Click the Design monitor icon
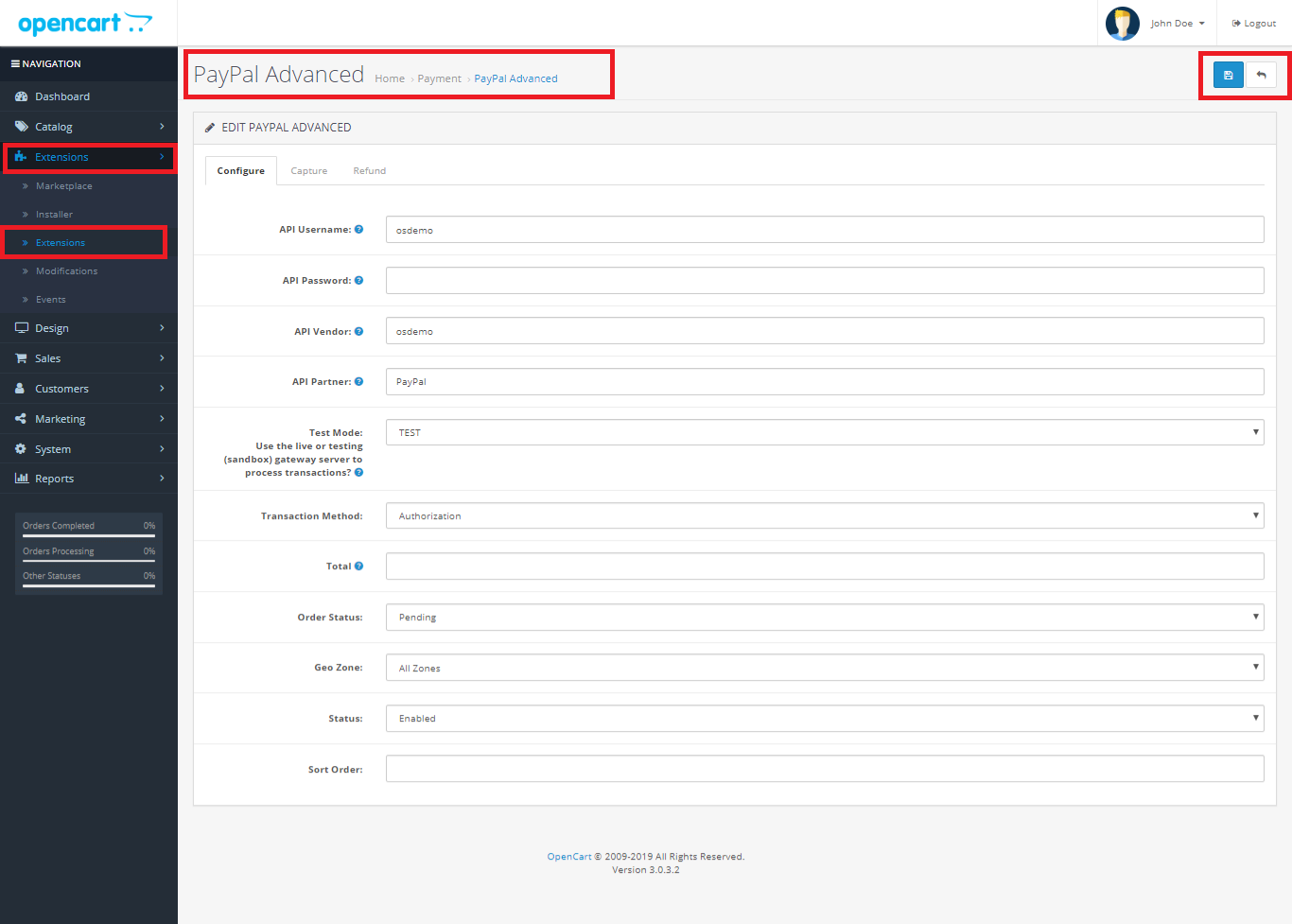The height and width of the screenshot is (924, 1292). pos(21,328)
